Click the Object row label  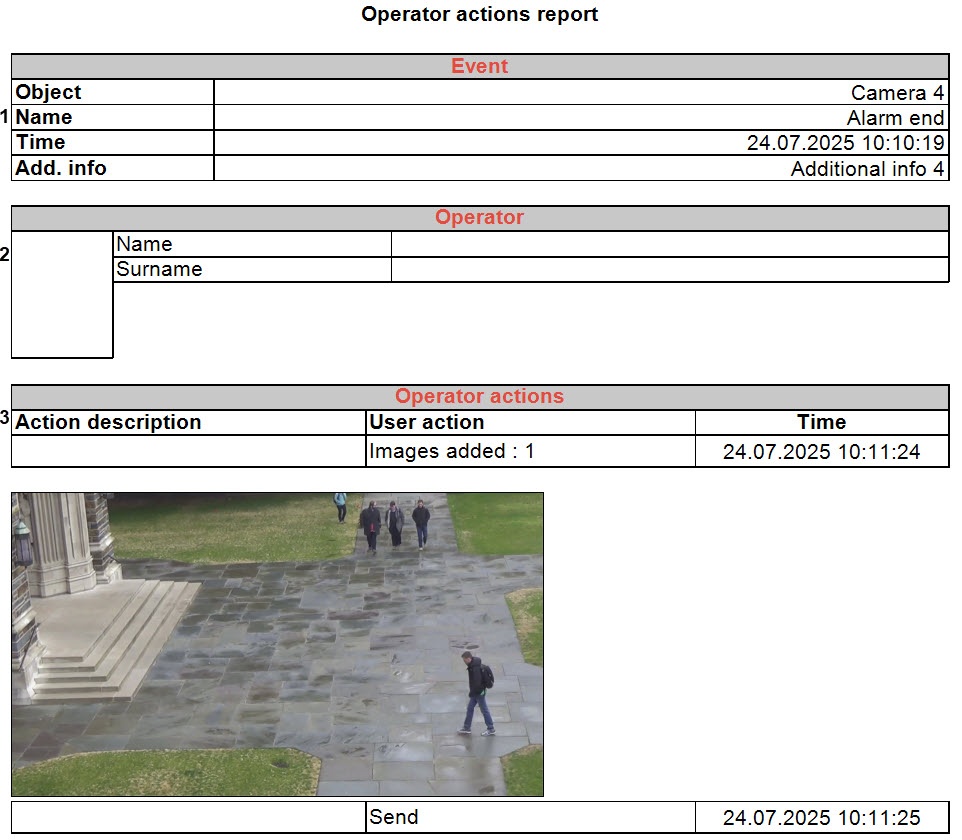click(48, 92)
